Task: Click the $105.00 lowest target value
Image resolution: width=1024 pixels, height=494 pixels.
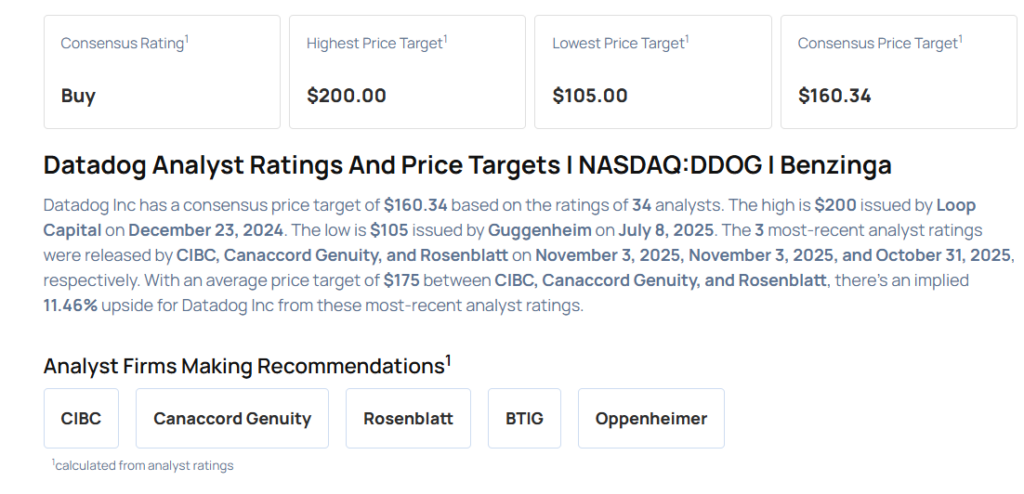Action: 590,96
